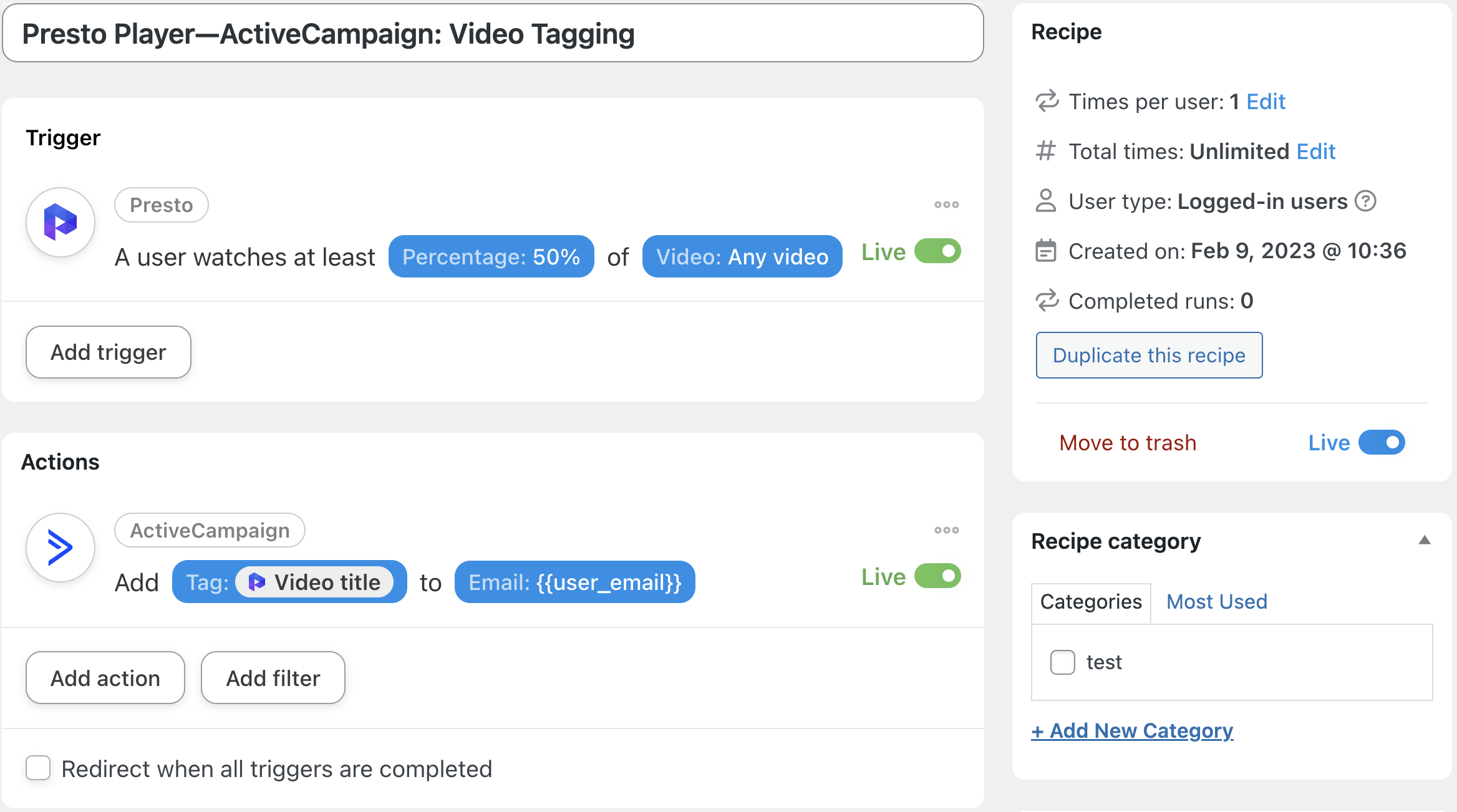Open the Tag: Video title field
Screen dimensions: 1457x812
(289, 582)
